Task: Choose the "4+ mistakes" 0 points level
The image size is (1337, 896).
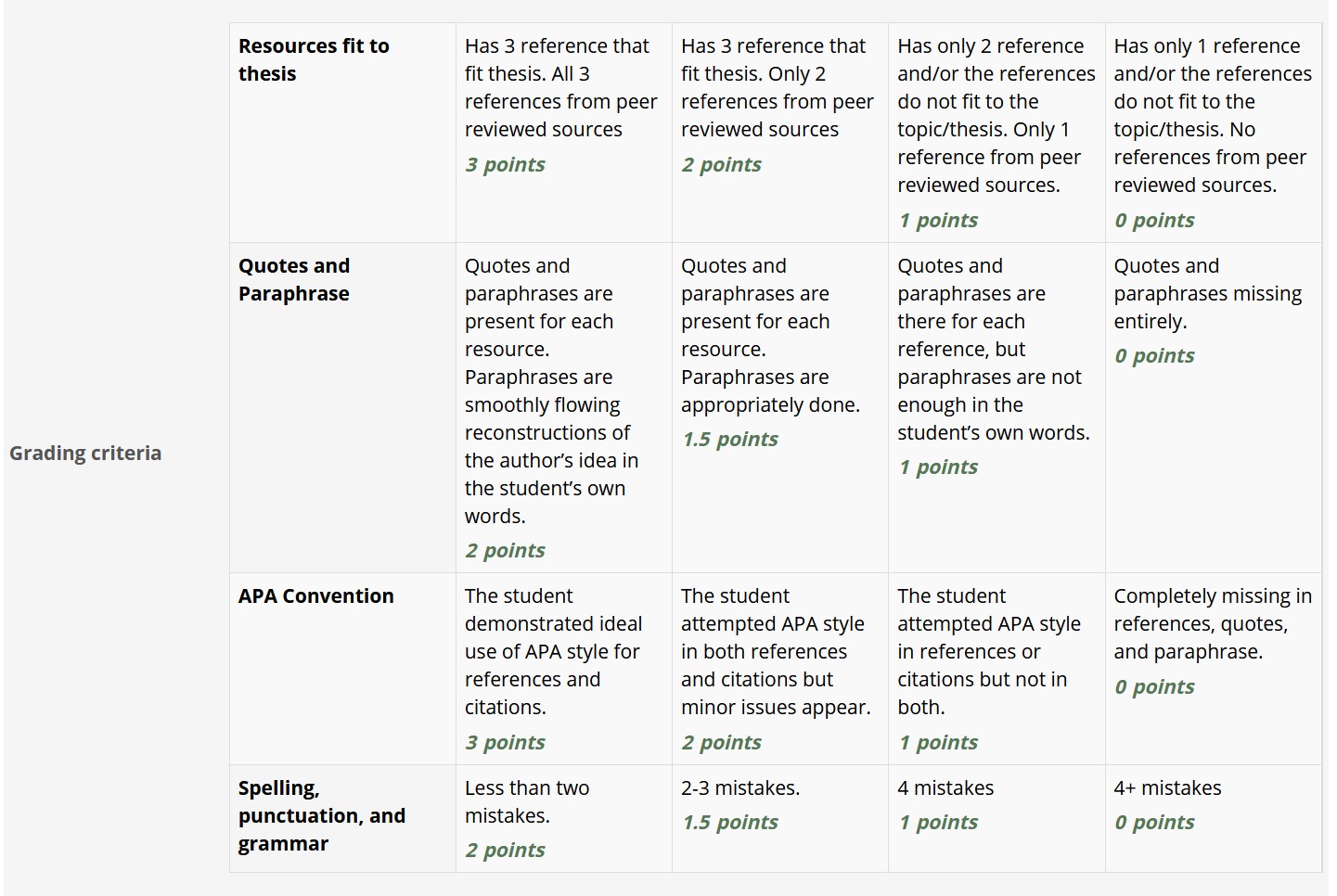Action: pos(1212,803)
